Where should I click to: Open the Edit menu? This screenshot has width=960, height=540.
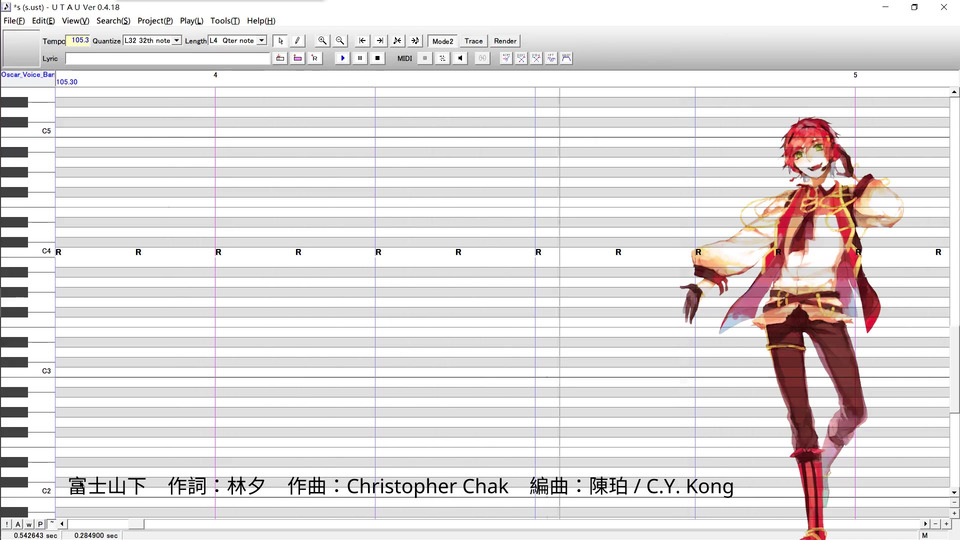[43, 21]
